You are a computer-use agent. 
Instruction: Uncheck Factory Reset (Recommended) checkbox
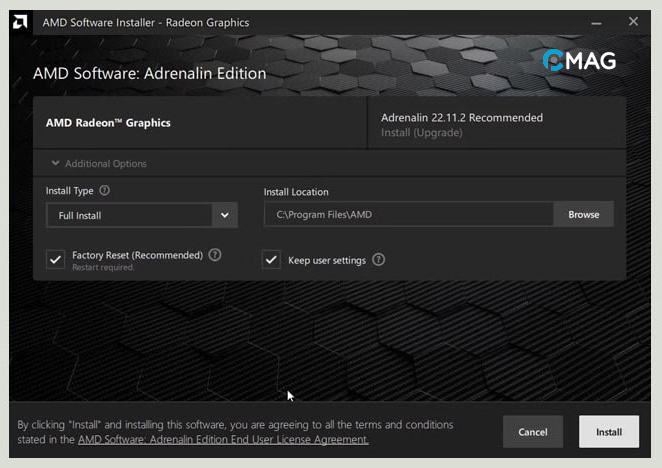[x=55, y=259]
